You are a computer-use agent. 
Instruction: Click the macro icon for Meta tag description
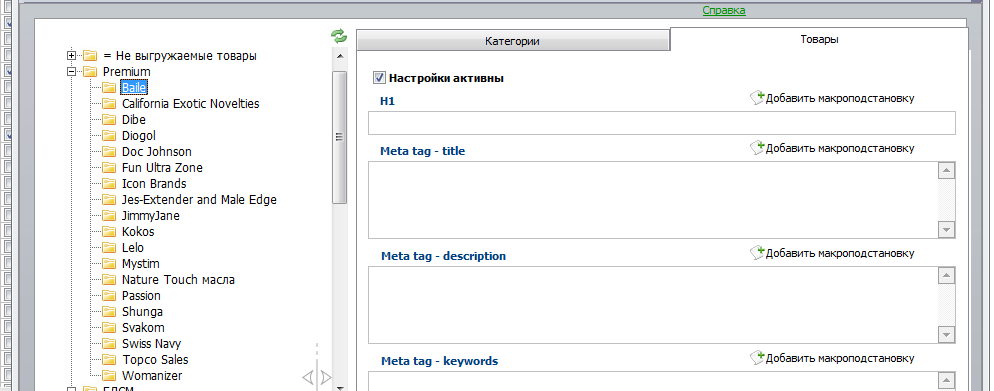tap(758, 253)
